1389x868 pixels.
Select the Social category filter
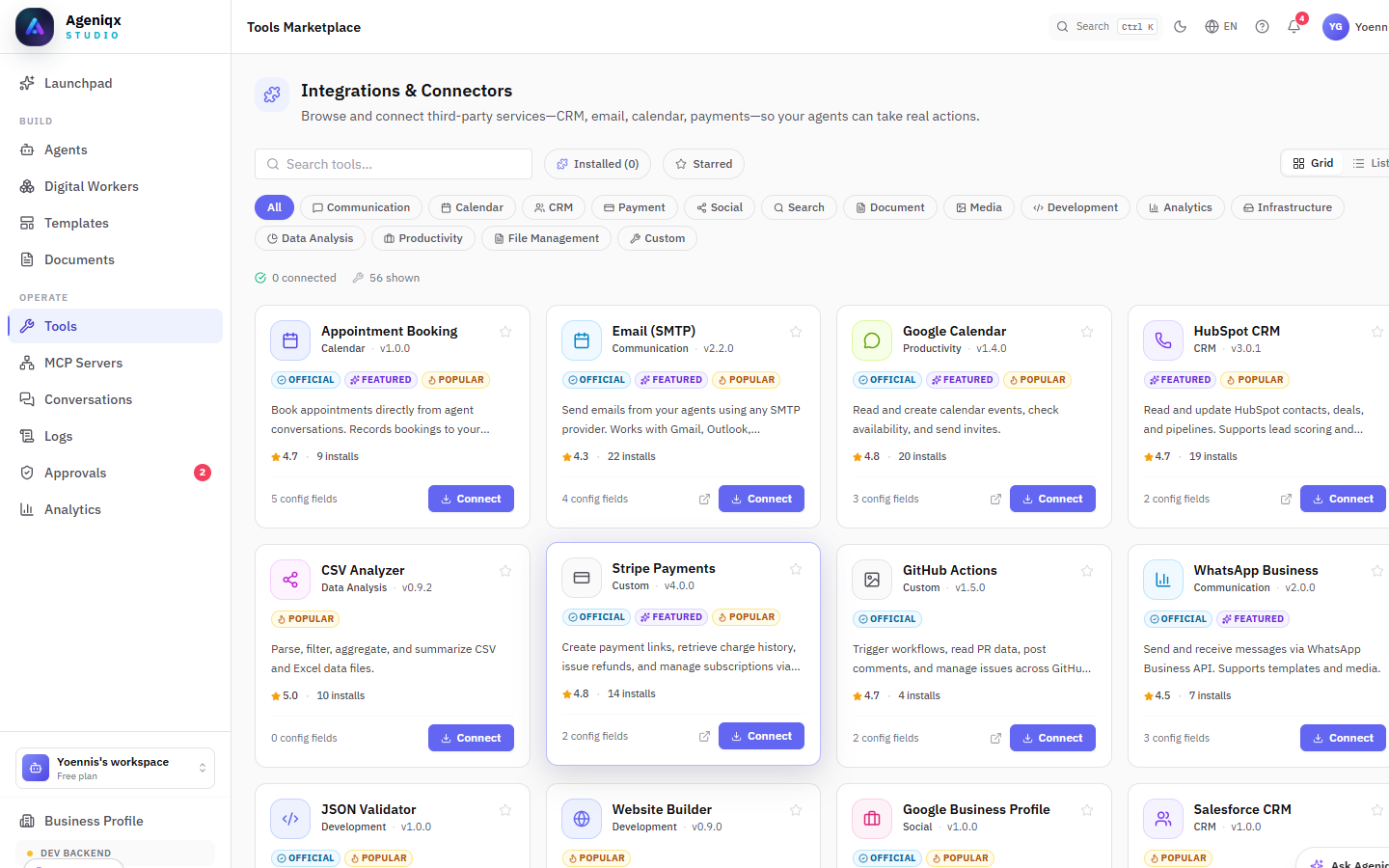(x=720, y=207)
